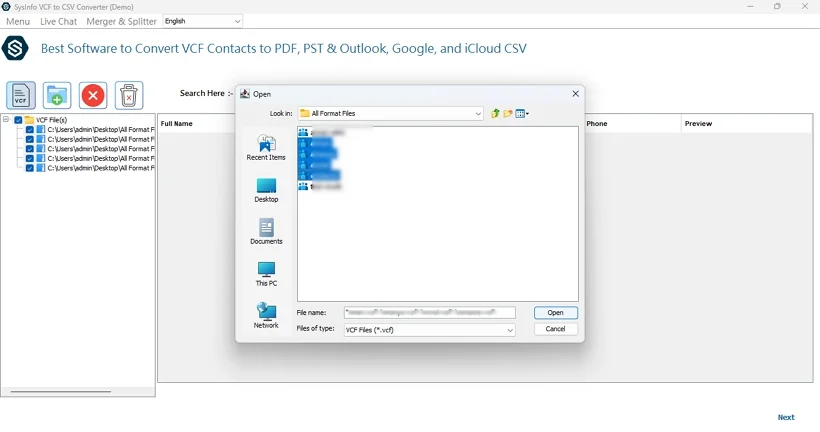The width and height of the screenshot is (820, 432).
Task: Click the Full Name column header
Action: (177, 124)
